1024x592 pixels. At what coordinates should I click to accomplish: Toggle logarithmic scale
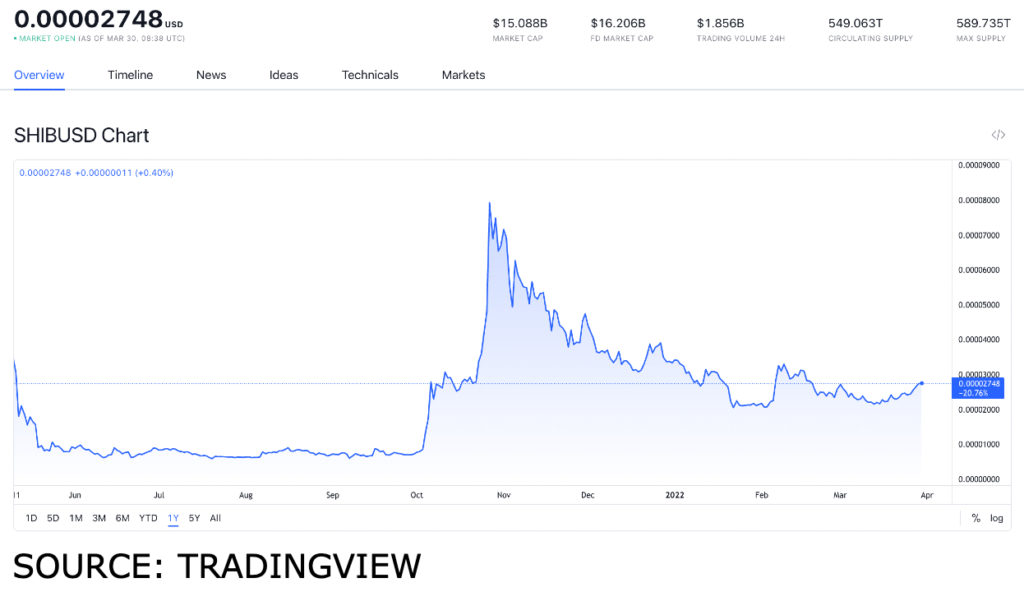(997, 518)
